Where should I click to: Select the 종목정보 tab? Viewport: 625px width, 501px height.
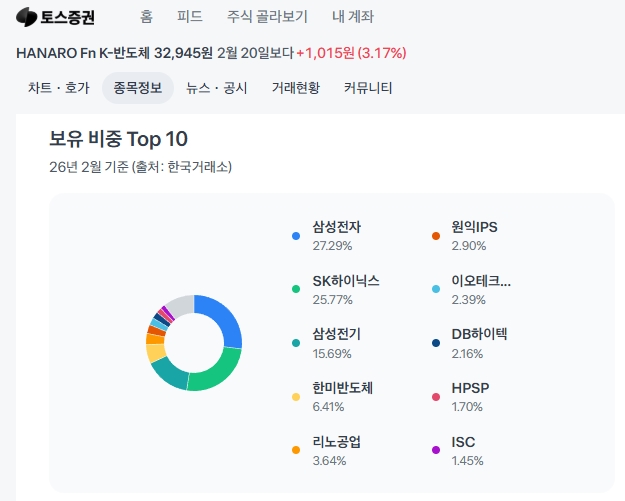tap(138, 88)
